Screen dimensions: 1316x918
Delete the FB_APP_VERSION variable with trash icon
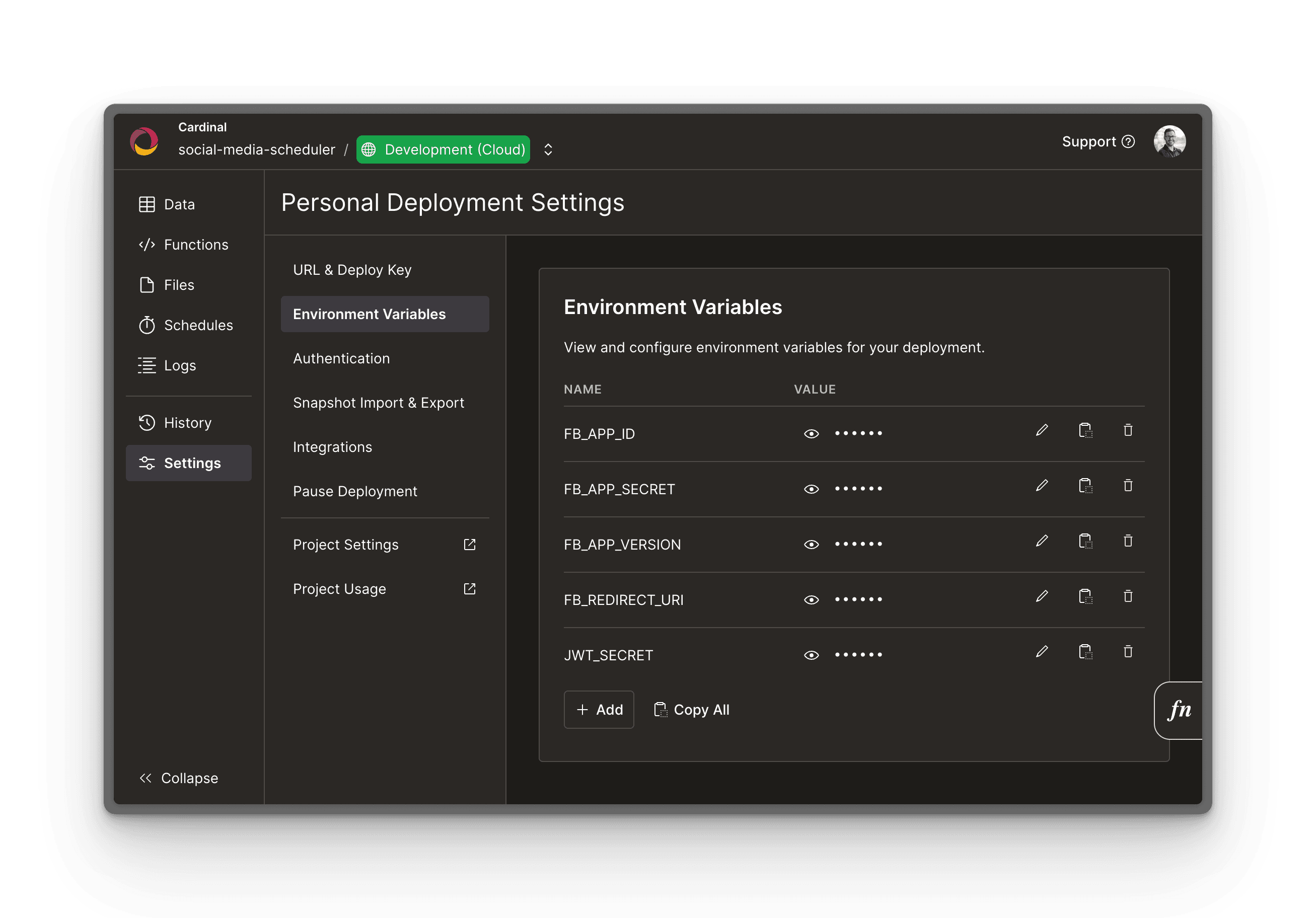[1127, 541]
